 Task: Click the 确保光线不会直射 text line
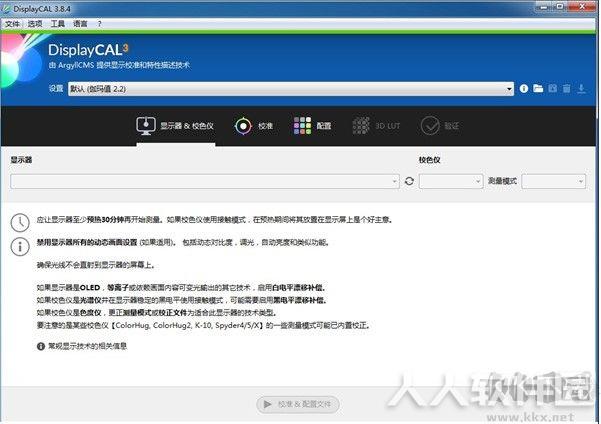click(95, 265)
